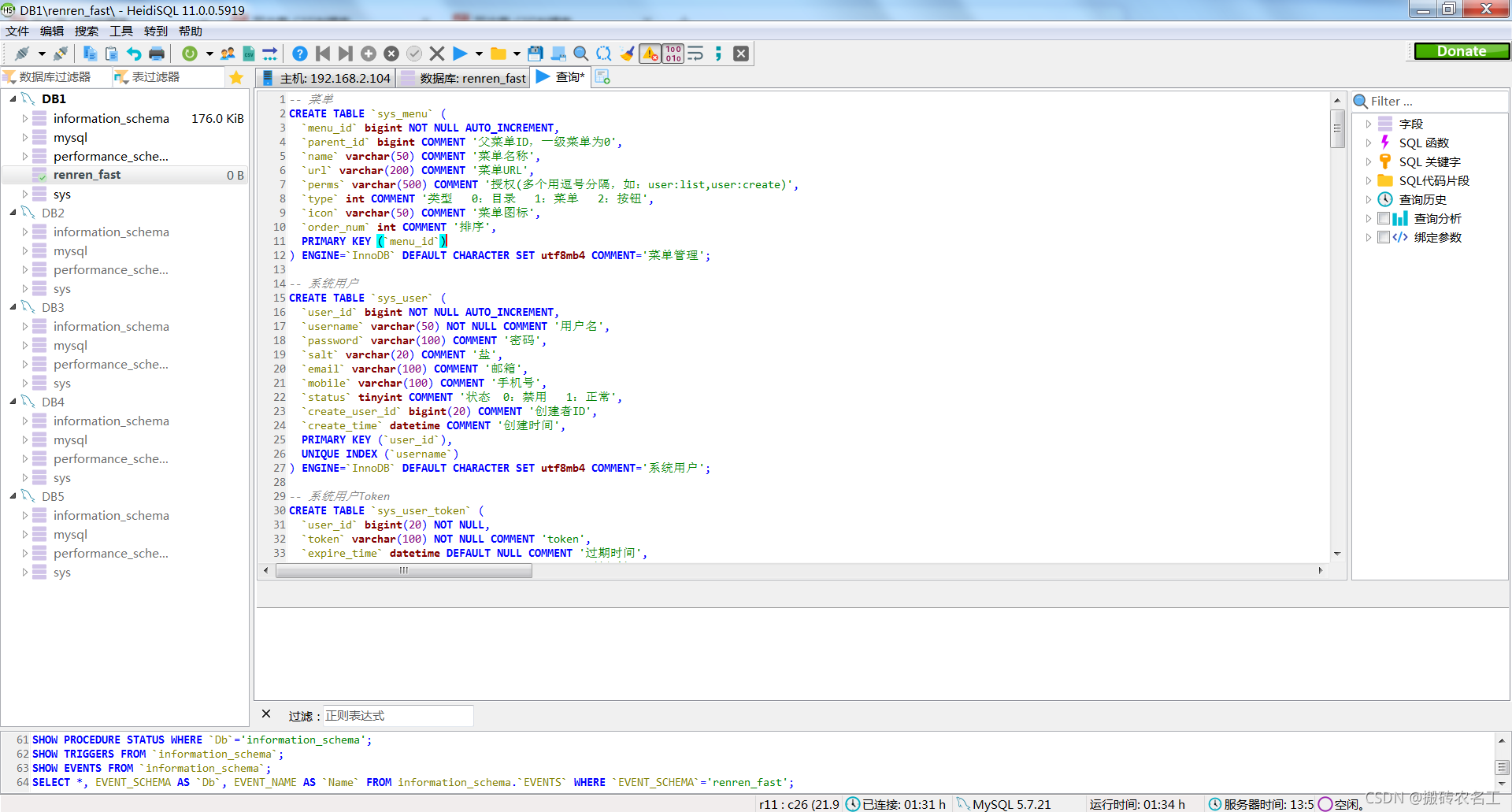Expand the 字段 helper node
Screen dimensions: 1512x812
1368,124
